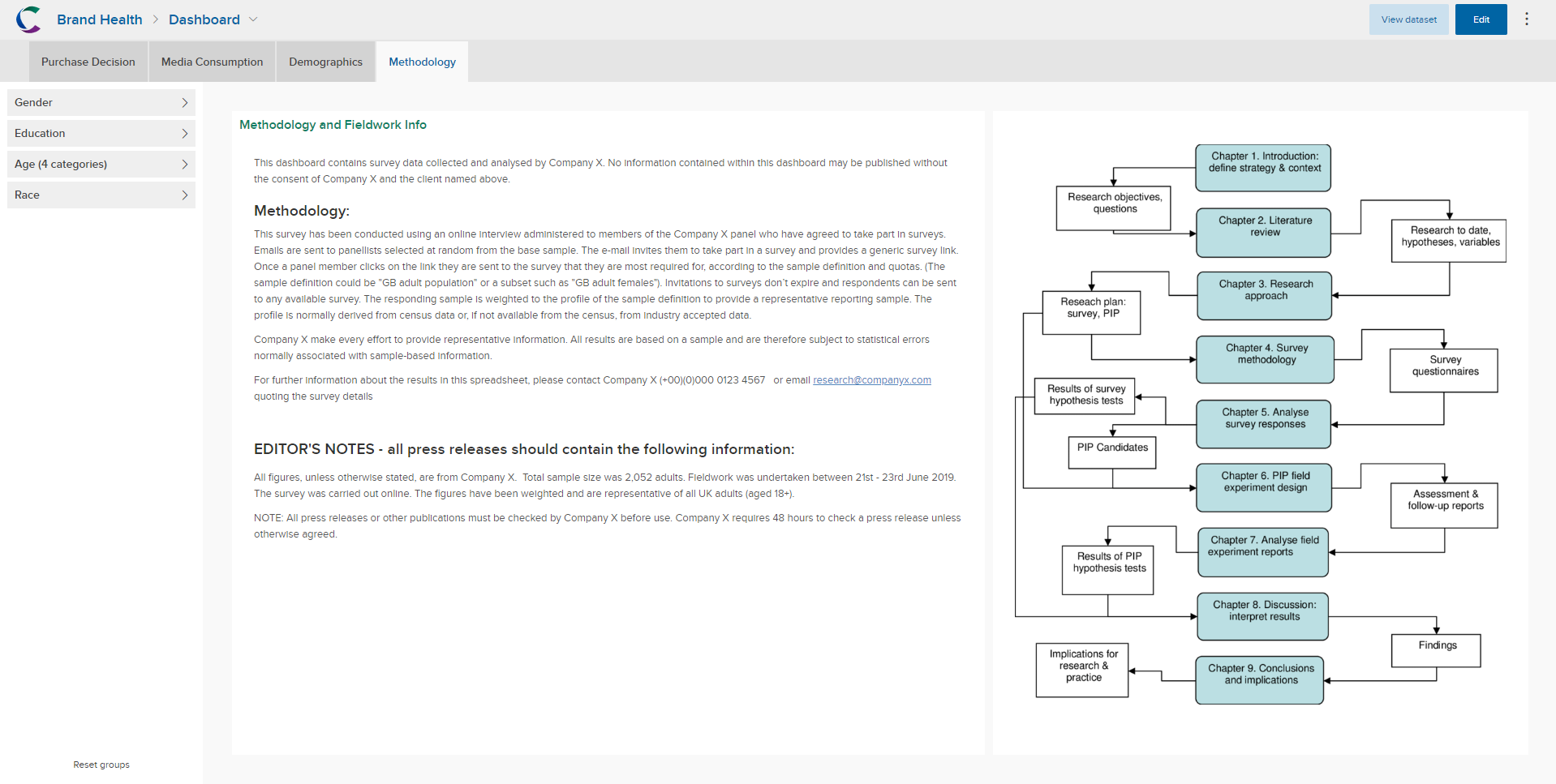Click the breadcrumb separator chevron icon

pos(156,19)
